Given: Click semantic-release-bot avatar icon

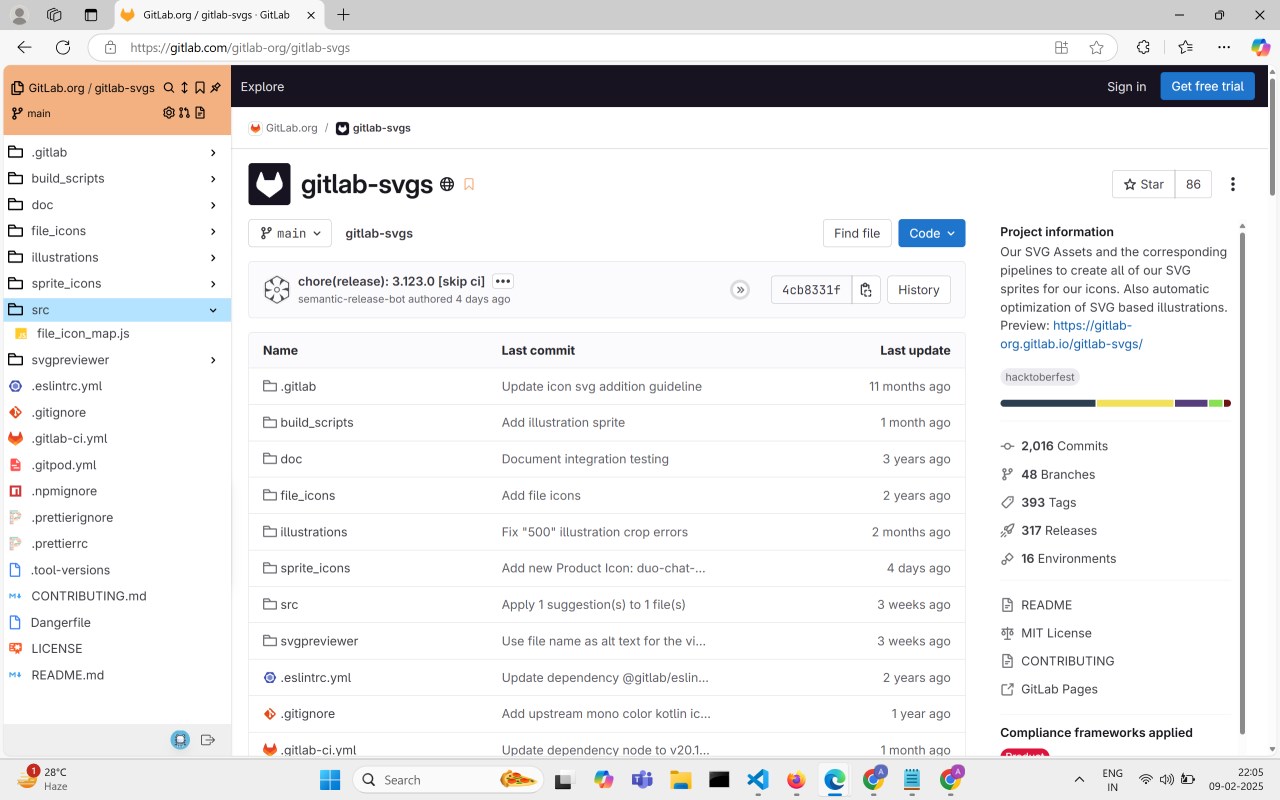Looking at the screenshot, I should [x=277, y=290].
